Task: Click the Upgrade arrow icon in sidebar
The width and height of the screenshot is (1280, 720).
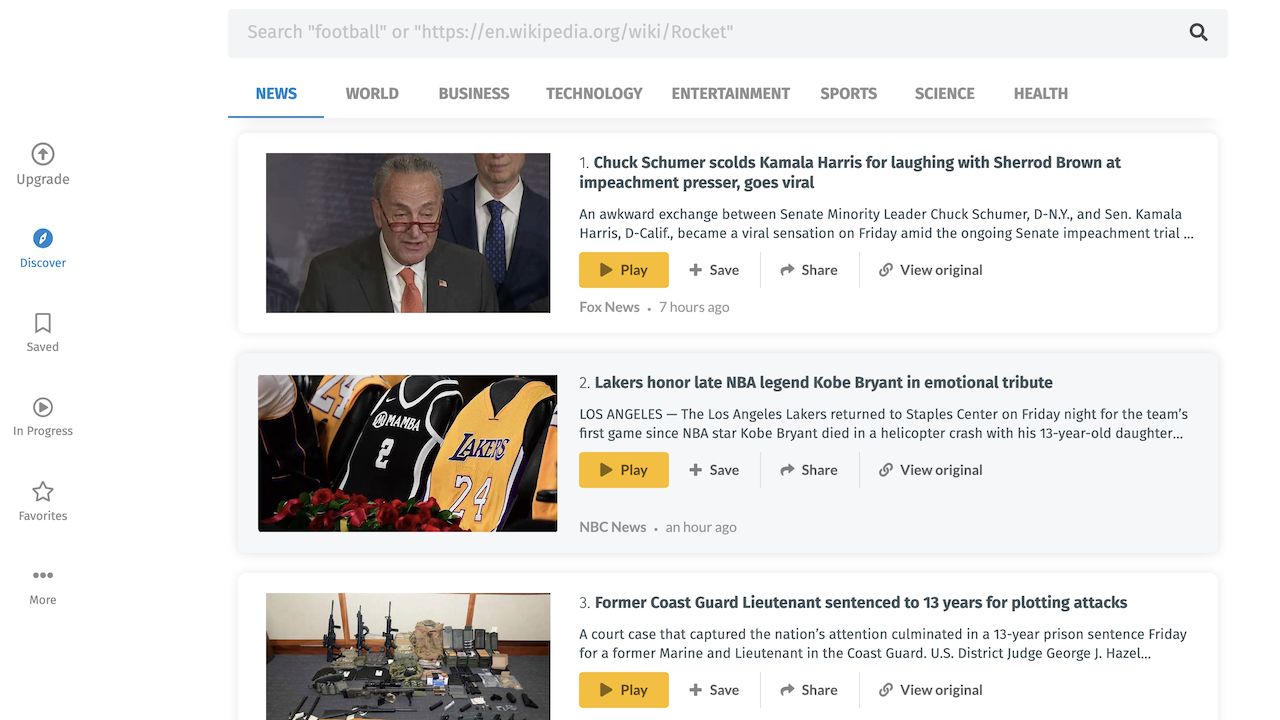Action: pos(43,154)
